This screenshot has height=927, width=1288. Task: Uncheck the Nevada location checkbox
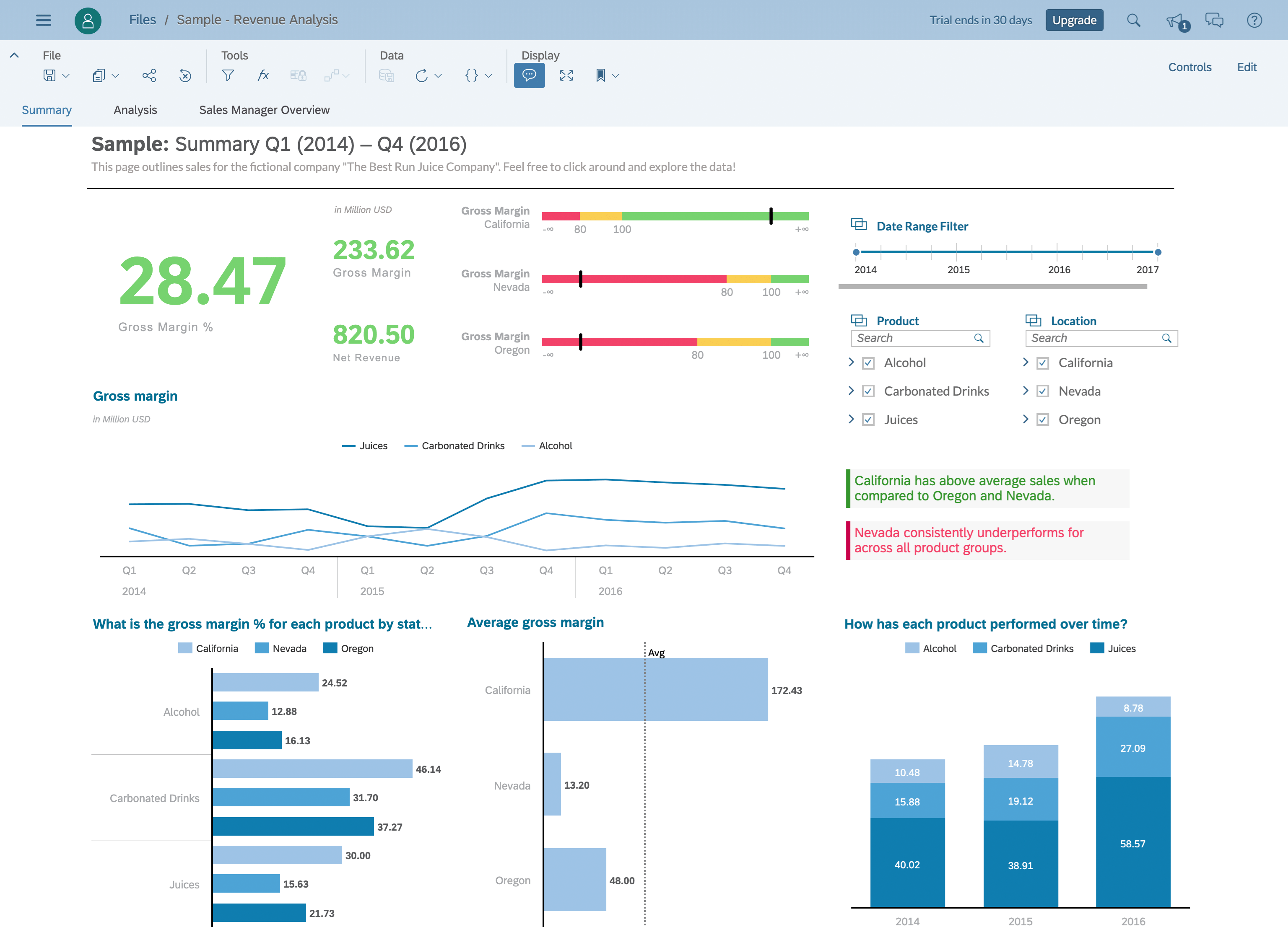1043,392
